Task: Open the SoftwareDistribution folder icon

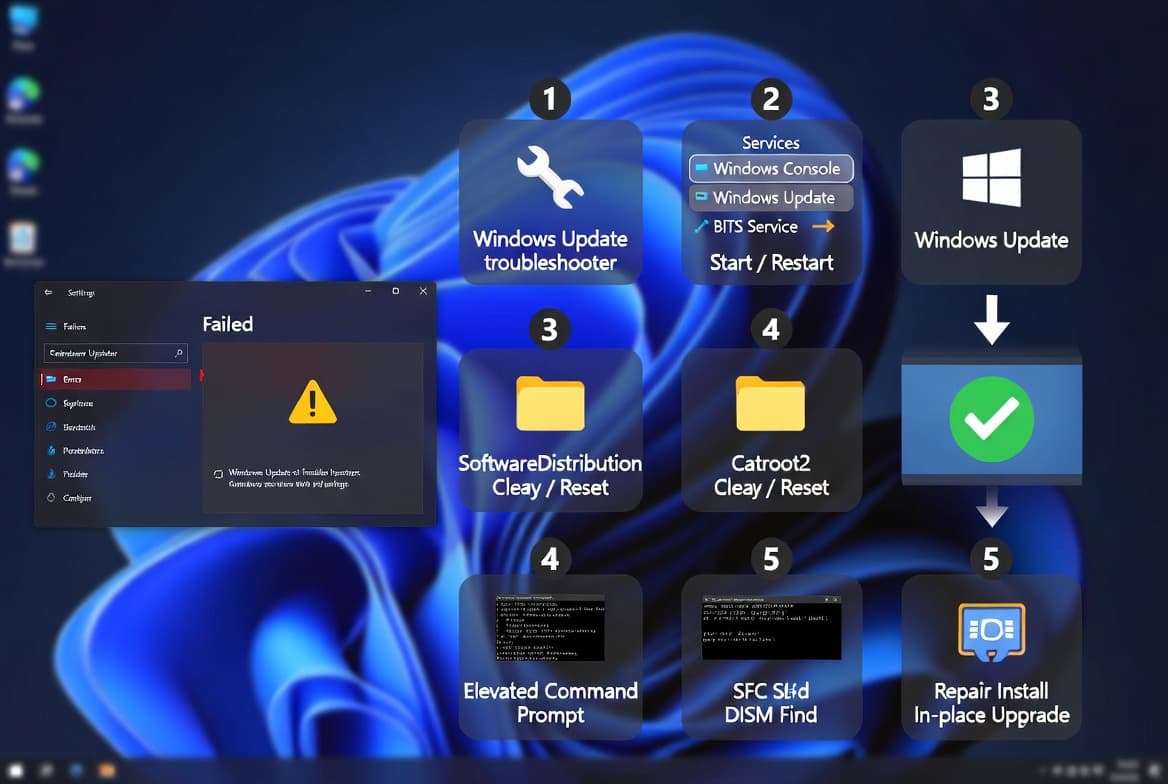Action: click(x=550, y=403)
